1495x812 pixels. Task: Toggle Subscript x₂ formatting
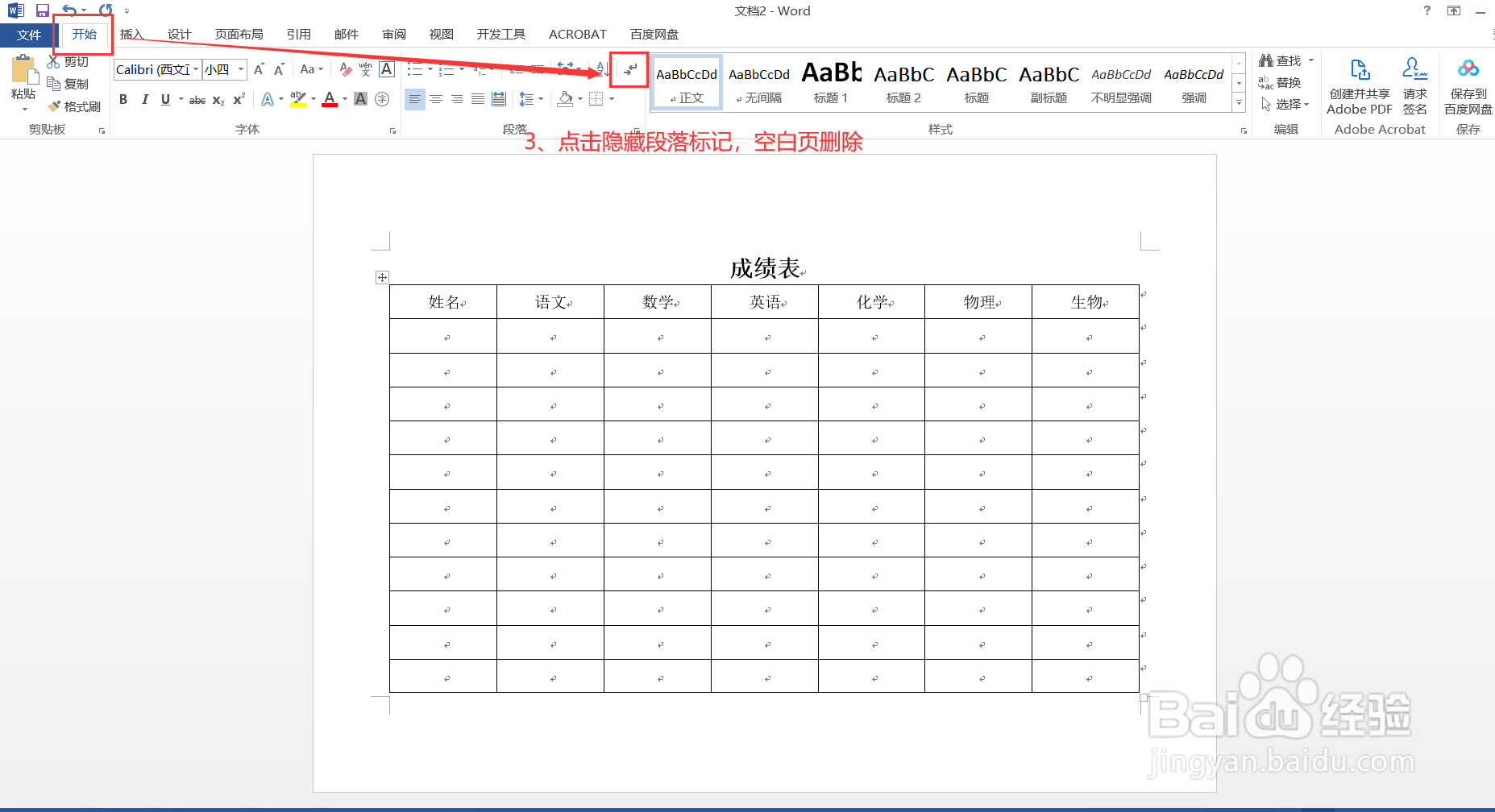218,99
